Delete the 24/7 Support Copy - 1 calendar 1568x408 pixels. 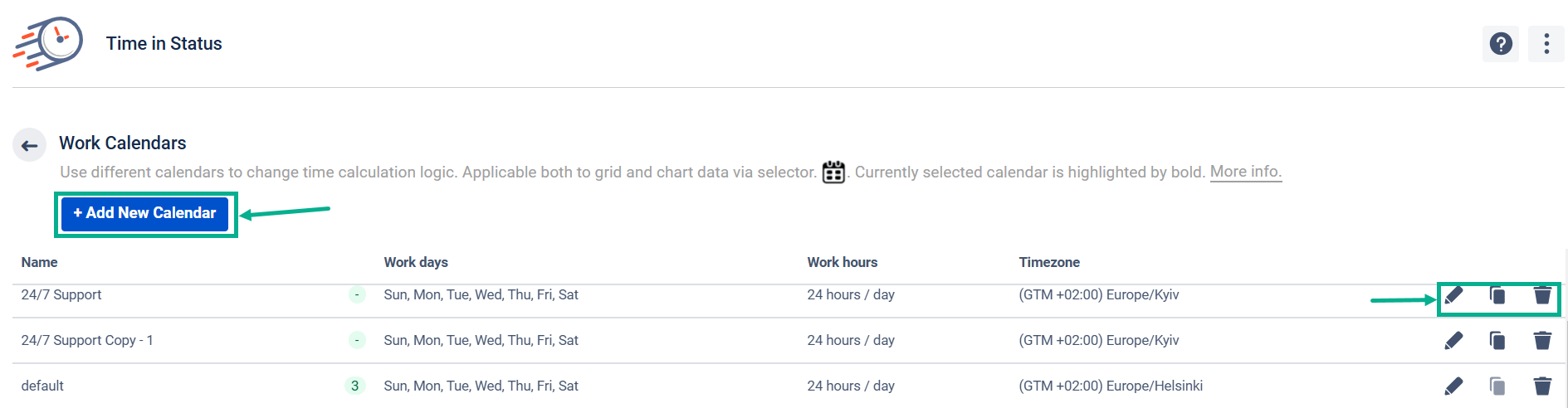(1542, 341)
